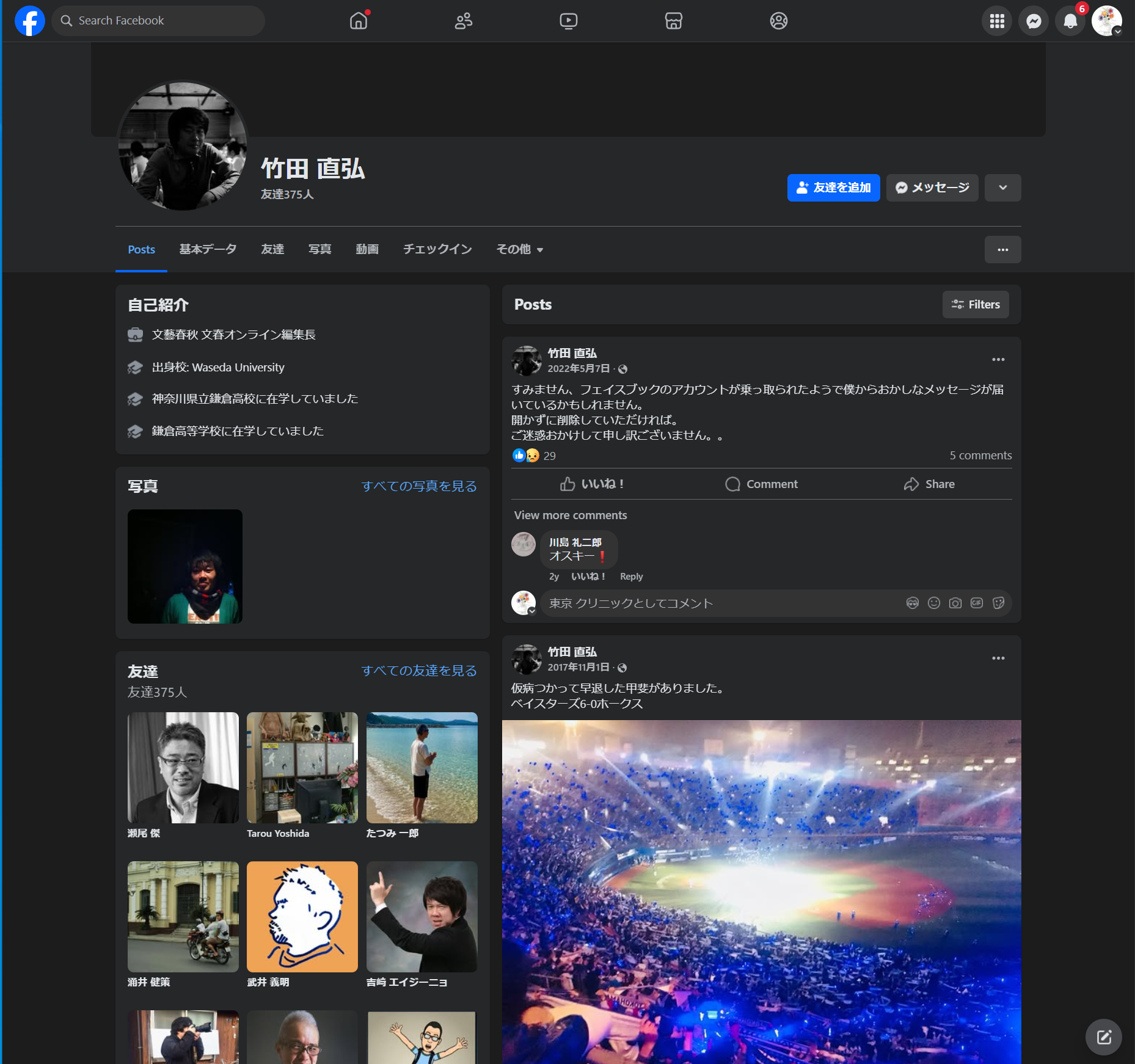This screenshot has height=1064, width=1135.
Task: Open GIF picker in comment box
Action: (x=976, y=603)
